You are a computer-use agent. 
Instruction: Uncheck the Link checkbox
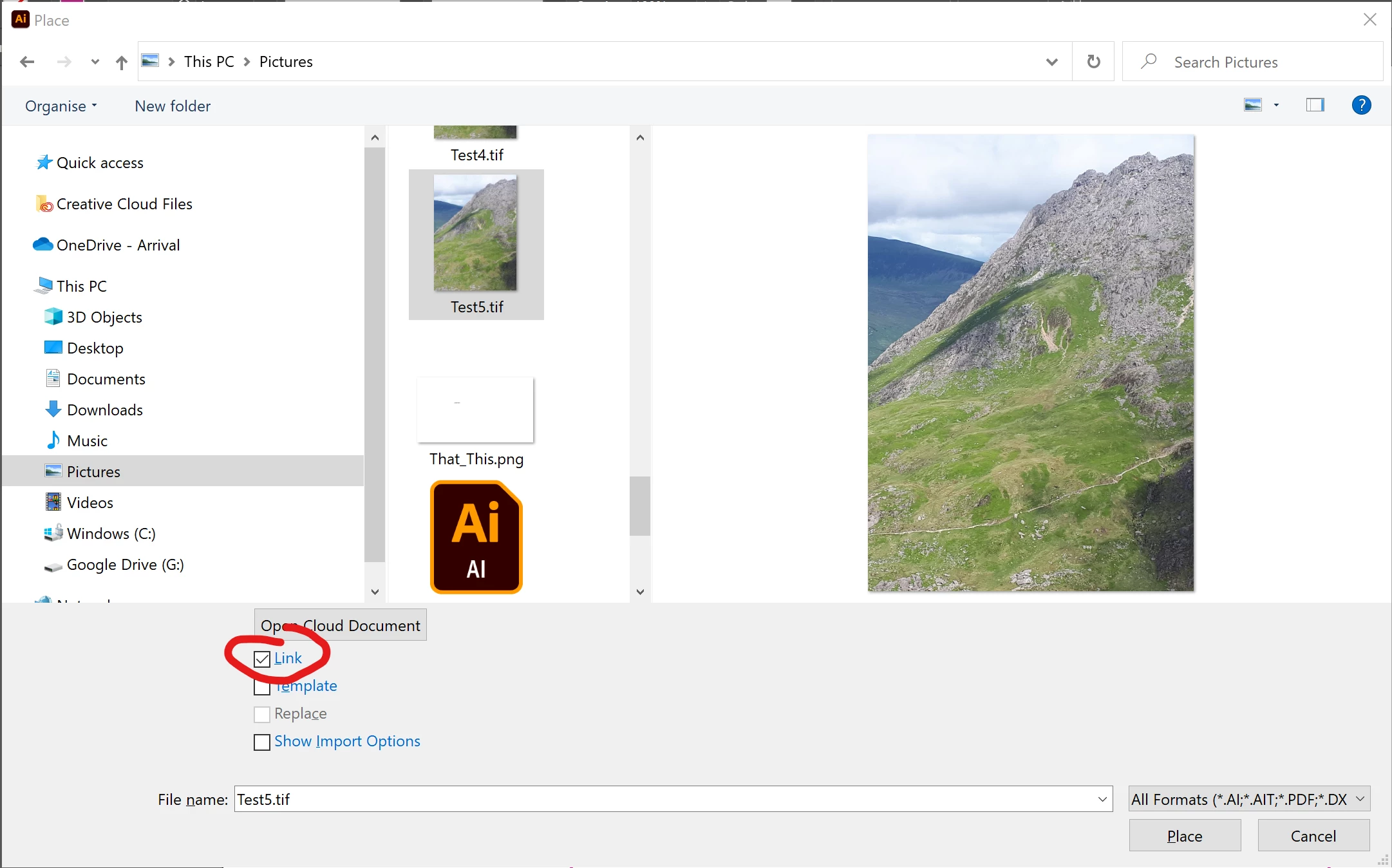[x=262, y=659]
